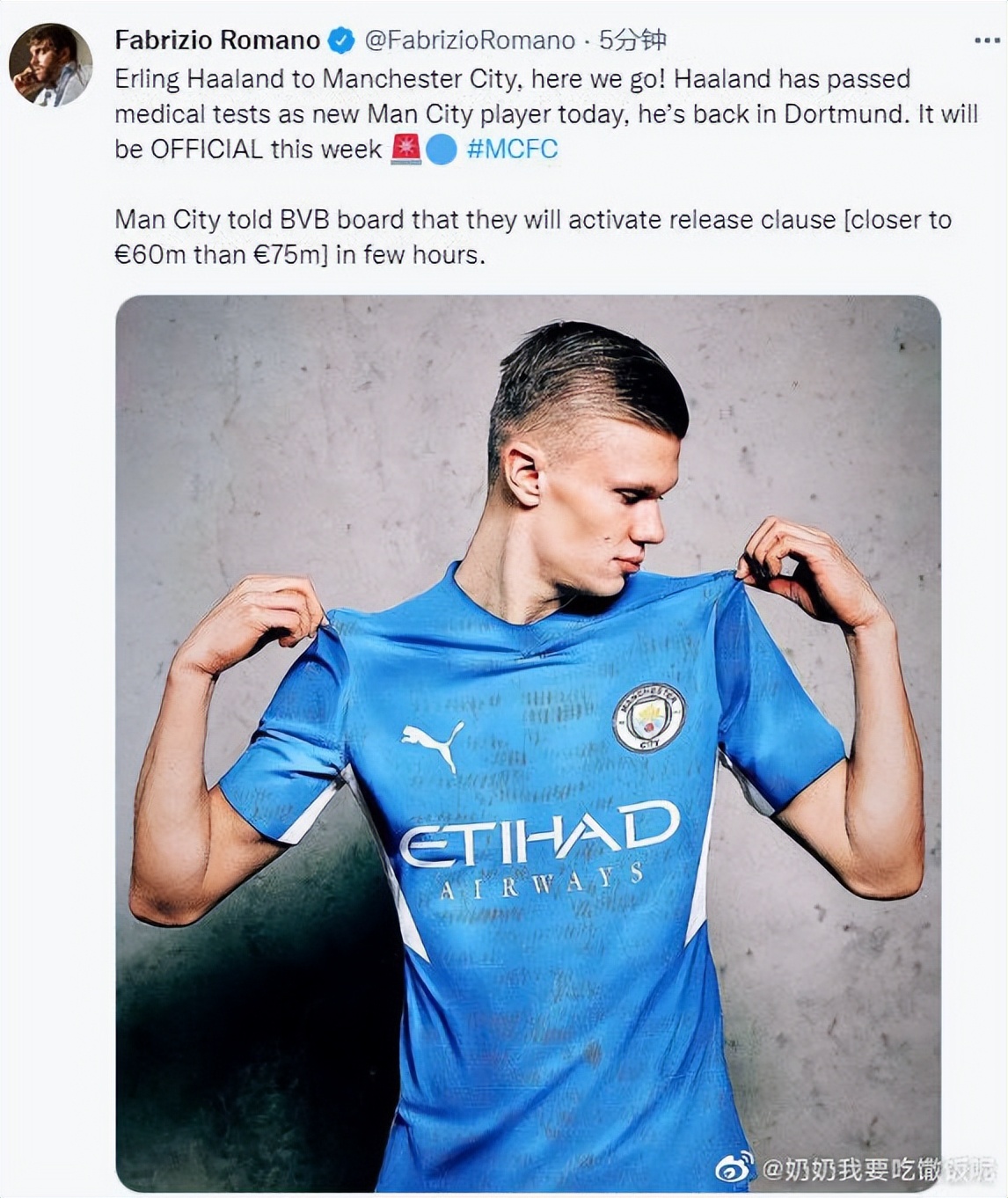Open Fabrizio Romano's profile avatar
This screenshot has width=1008, height=1198.
coord(50,65)
